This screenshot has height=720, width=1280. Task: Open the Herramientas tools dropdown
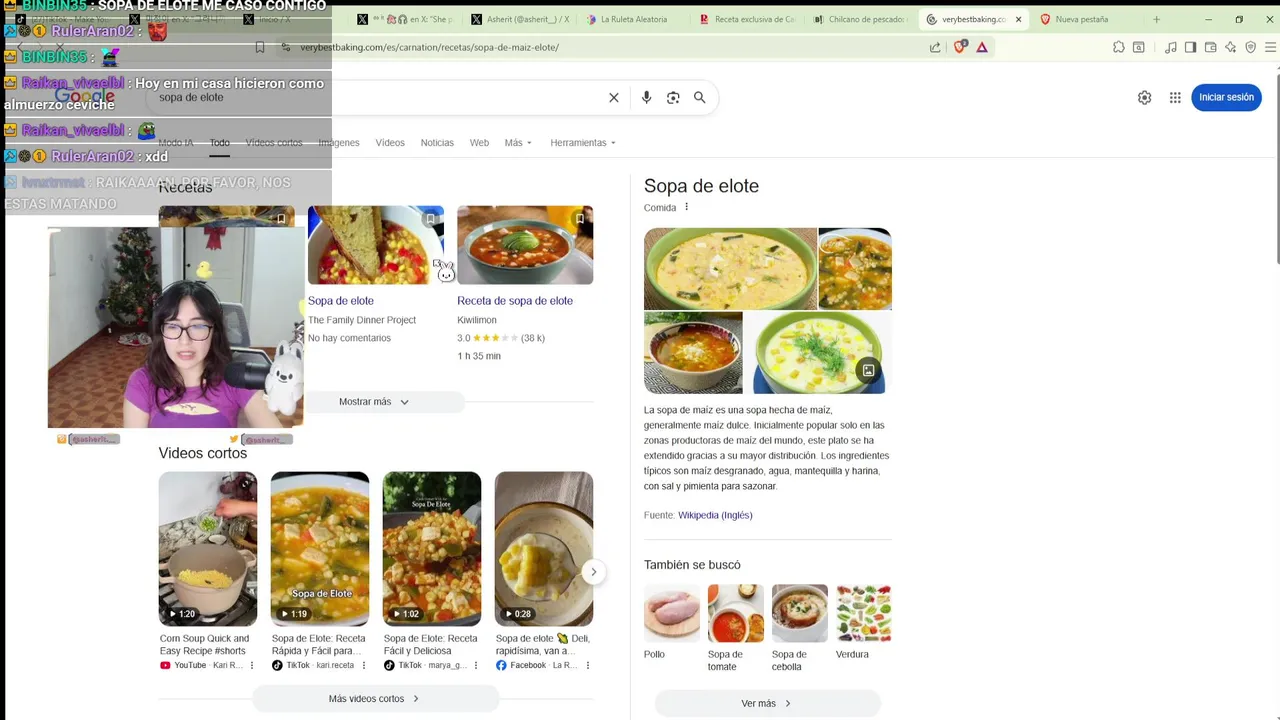pyautogui.click(x=583, y=143)
